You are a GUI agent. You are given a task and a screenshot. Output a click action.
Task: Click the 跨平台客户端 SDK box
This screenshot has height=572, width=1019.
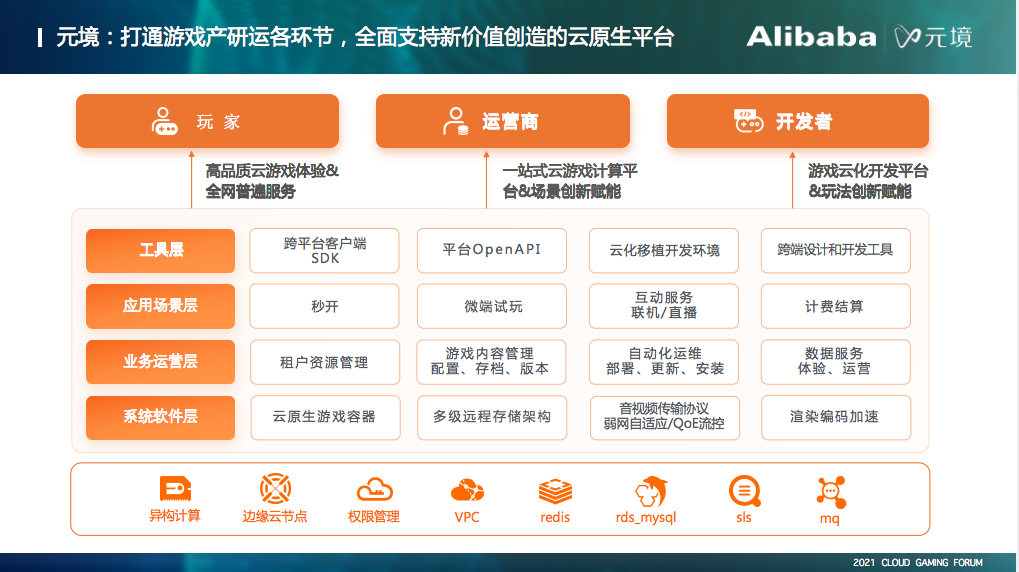tap(324, 250)
